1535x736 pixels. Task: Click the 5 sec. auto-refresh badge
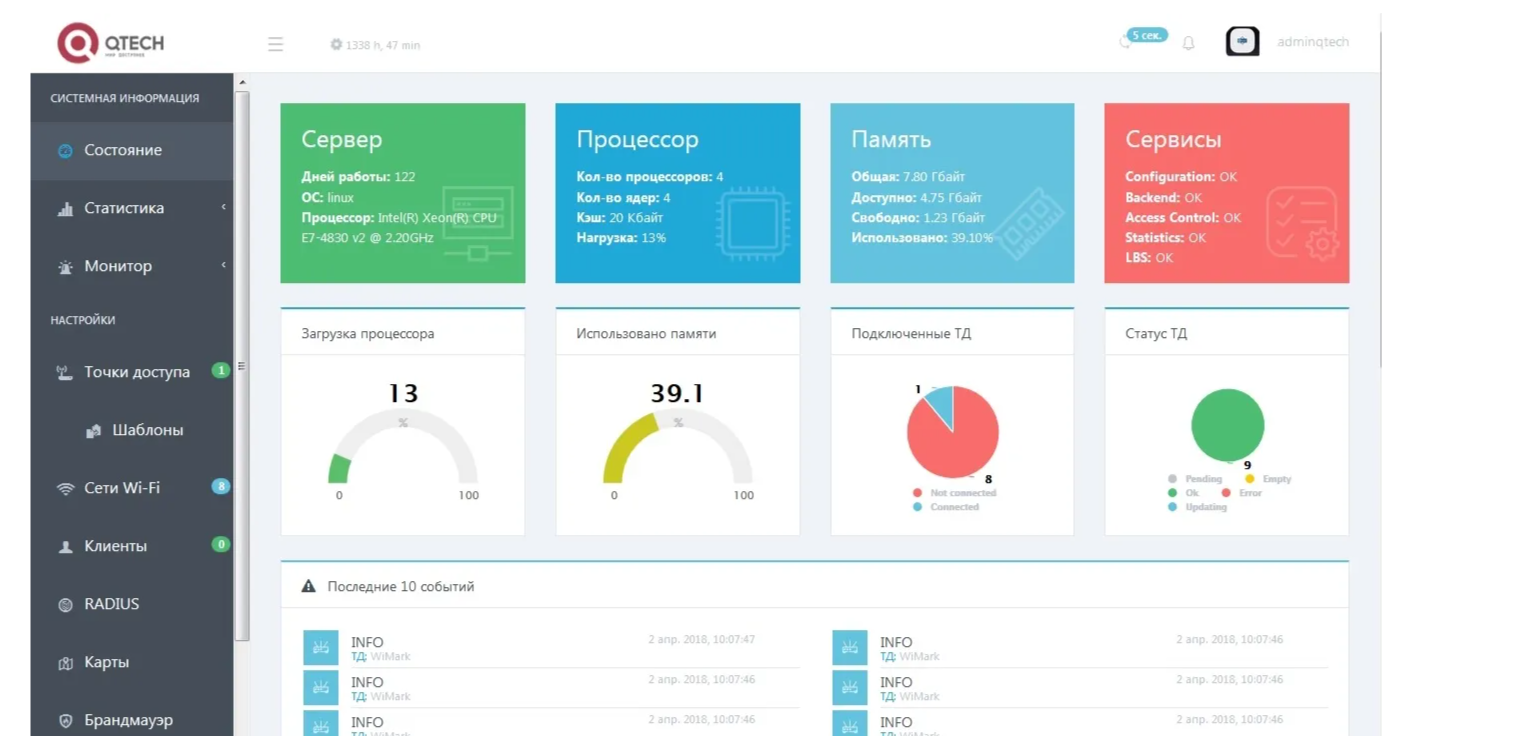[x=1147, y=35]
